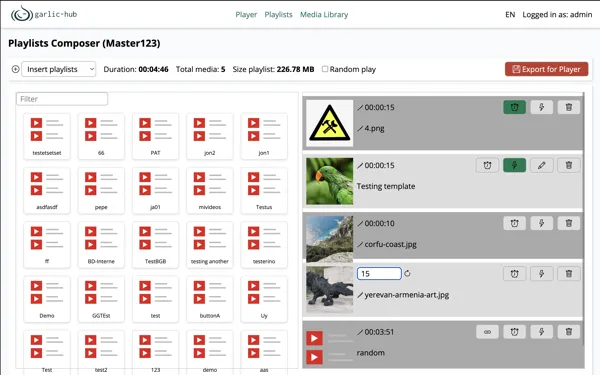600x375 pixels.
Task: Select the testetsetset playlist card
Action: click(47, 136)
